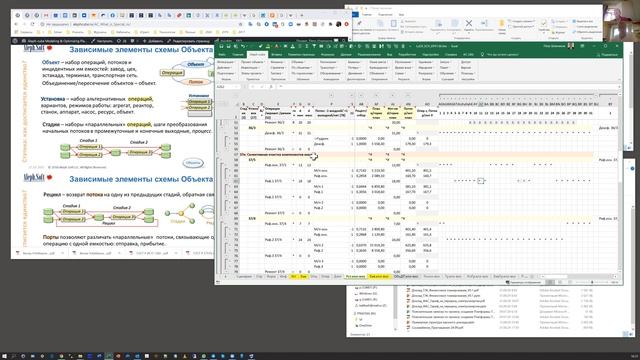This screenshot has width=640, height=360.
Task: Switch to Формулы tab in Excel ribbon
Action: pos(328,54)
